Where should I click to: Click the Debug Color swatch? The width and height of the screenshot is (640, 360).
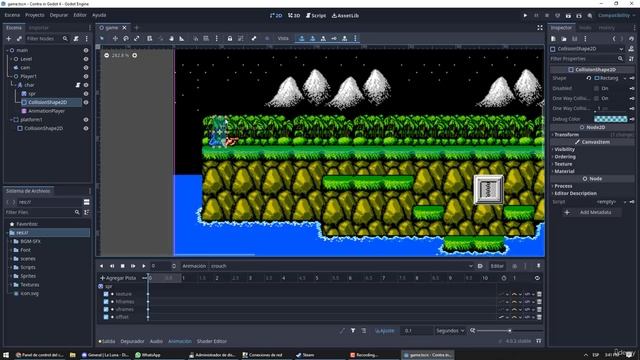click(611, 119)
